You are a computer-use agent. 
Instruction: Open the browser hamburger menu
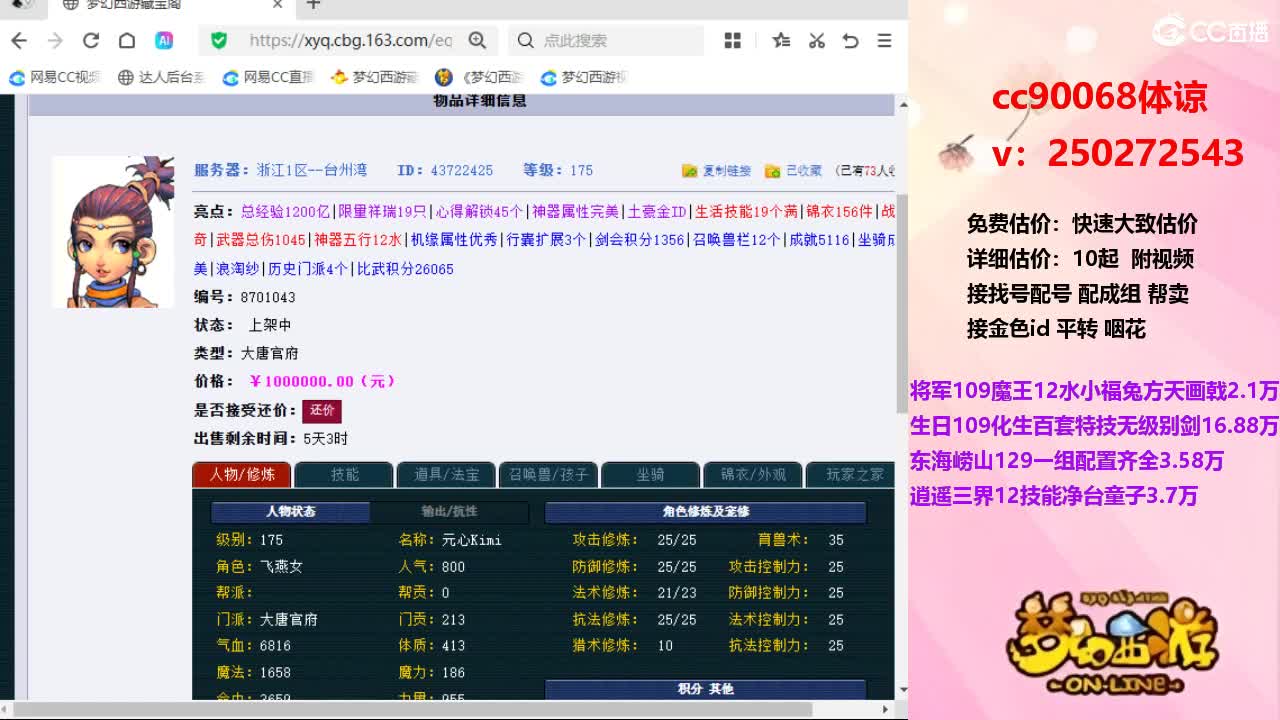click(x=884, y=40)
